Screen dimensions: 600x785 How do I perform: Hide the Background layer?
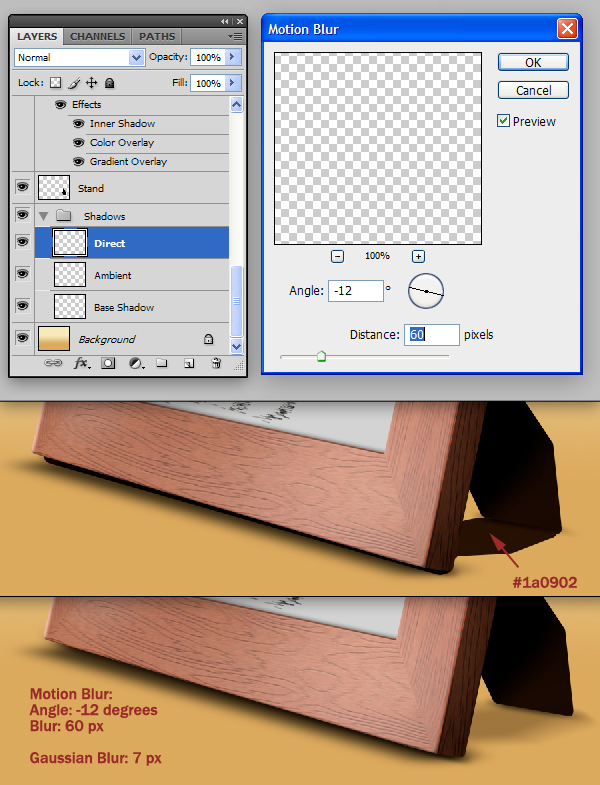[22, 338]
